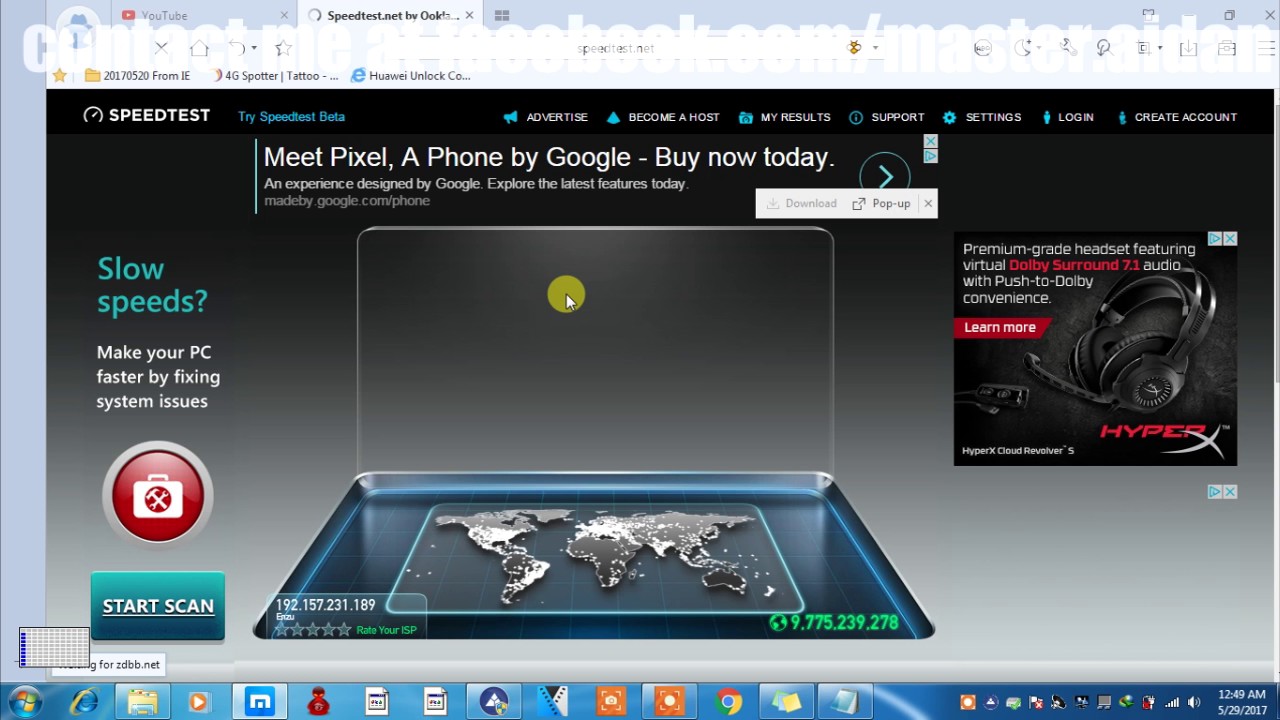Close the lower right ad with X

coord(1230,492)
